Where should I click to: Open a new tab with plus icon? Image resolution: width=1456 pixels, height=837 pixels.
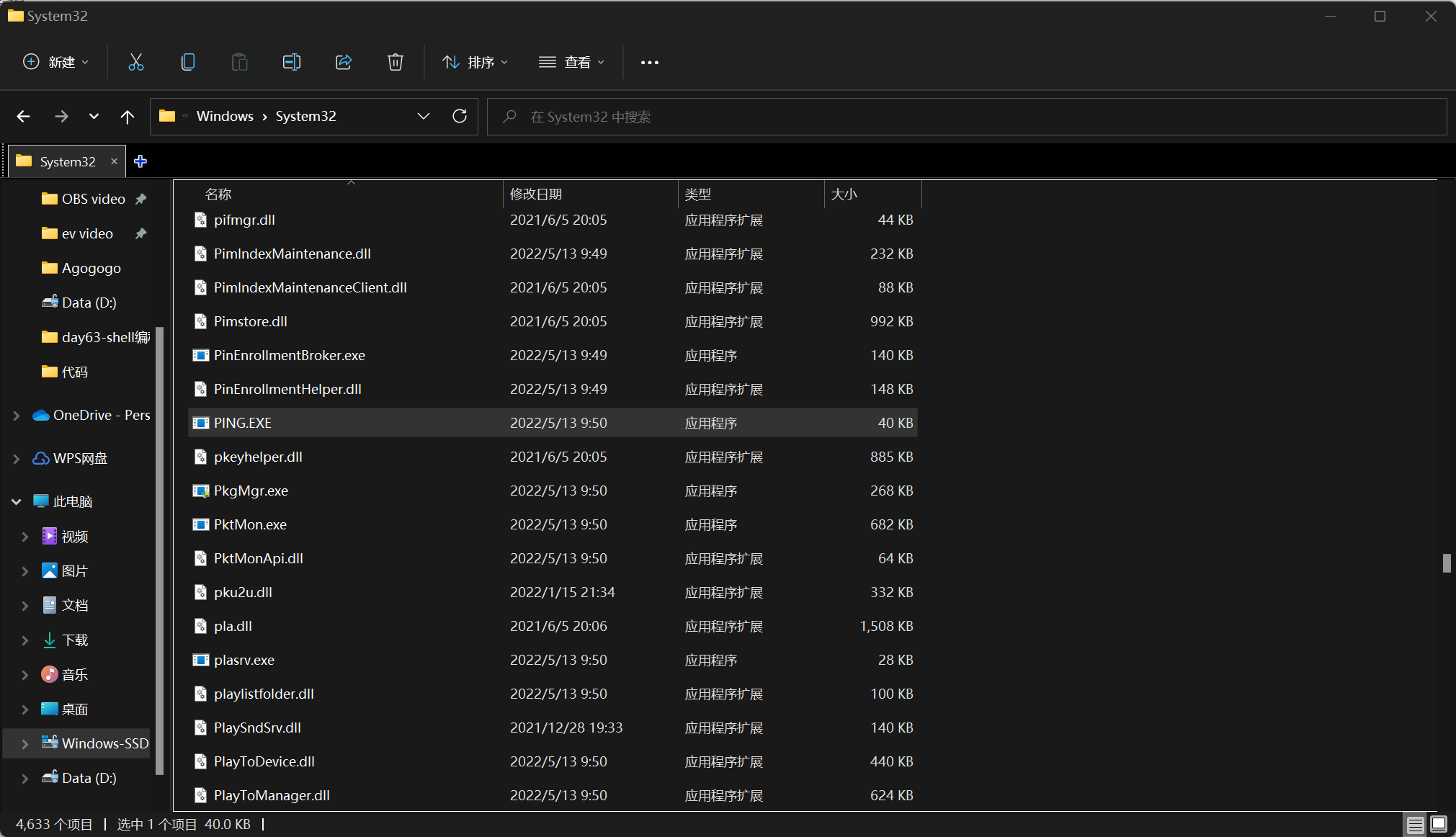pos(140,161)
